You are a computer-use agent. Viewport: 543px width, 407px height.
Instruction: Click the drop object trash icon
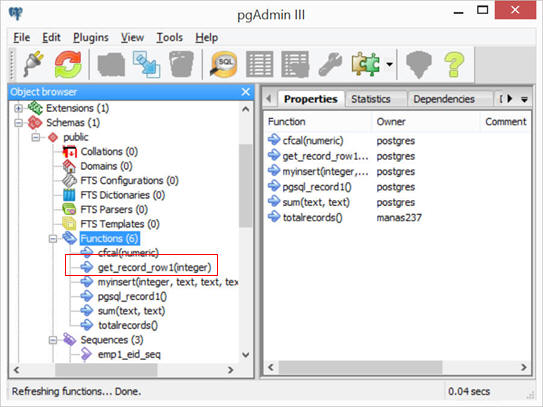[x=181, y=64]
